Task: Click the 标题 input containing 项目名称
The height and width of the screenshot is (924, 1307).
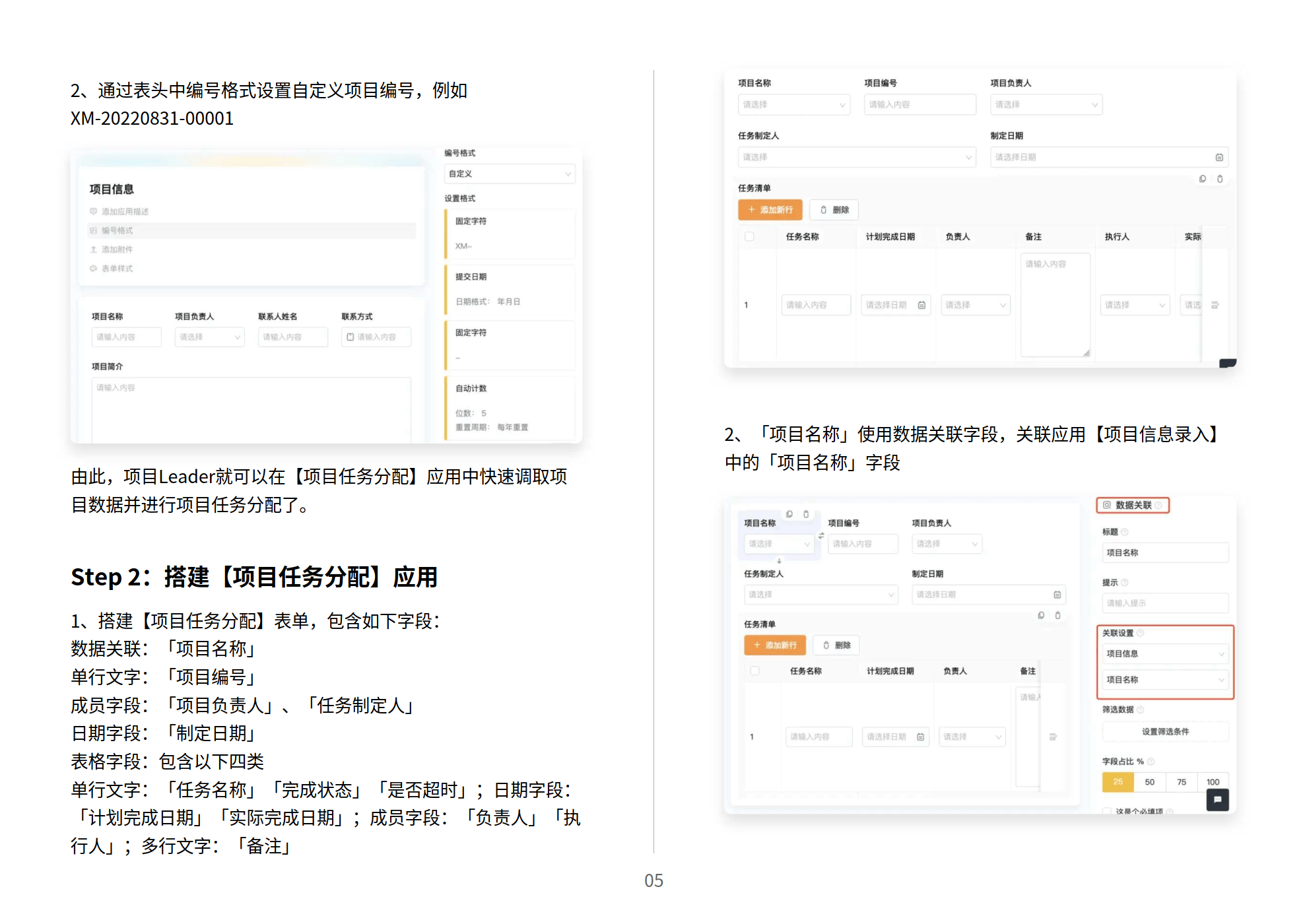Action: pos(1165,552)
